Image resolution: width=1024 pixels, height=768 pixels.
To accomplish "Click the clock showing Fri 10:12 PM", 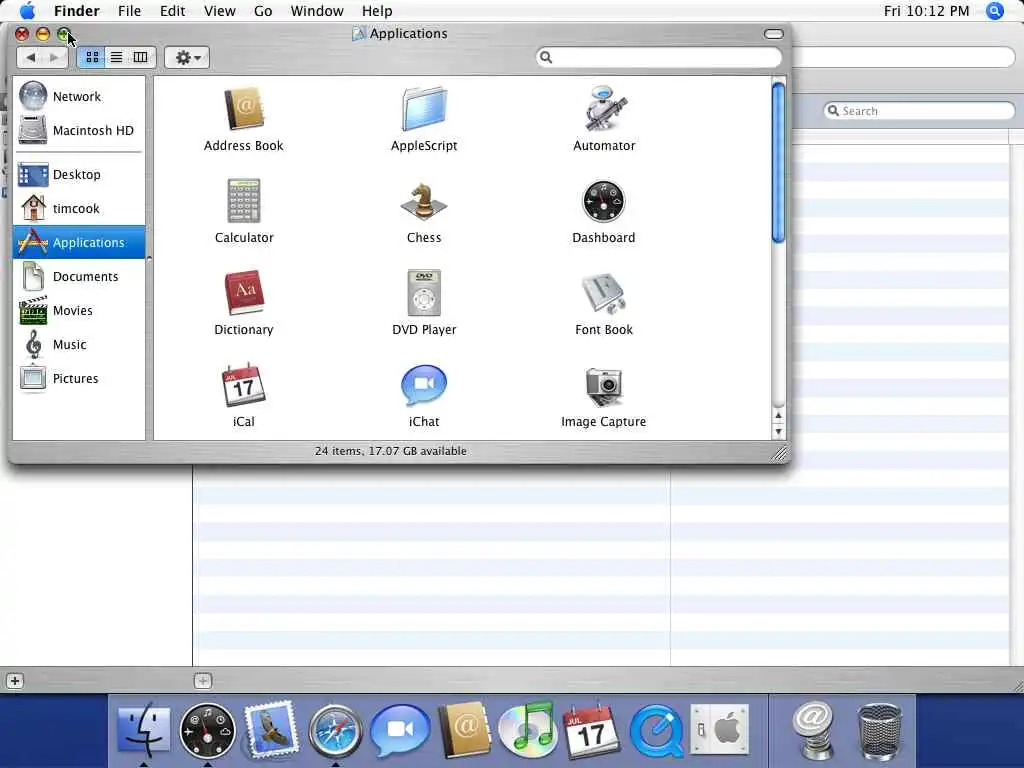I will click(926, 10).
